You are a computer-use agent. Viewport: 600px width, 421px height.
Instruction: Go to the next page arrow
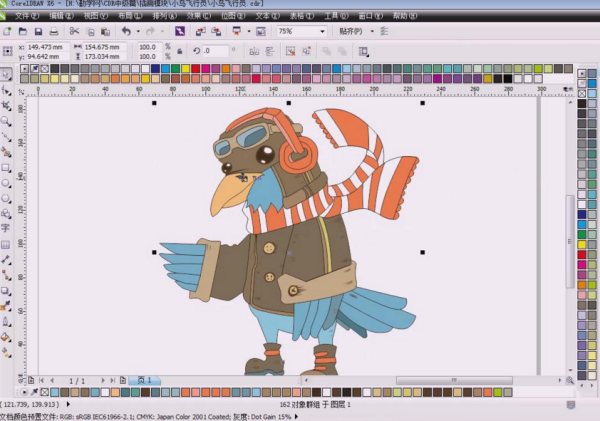tap(103, 380)
